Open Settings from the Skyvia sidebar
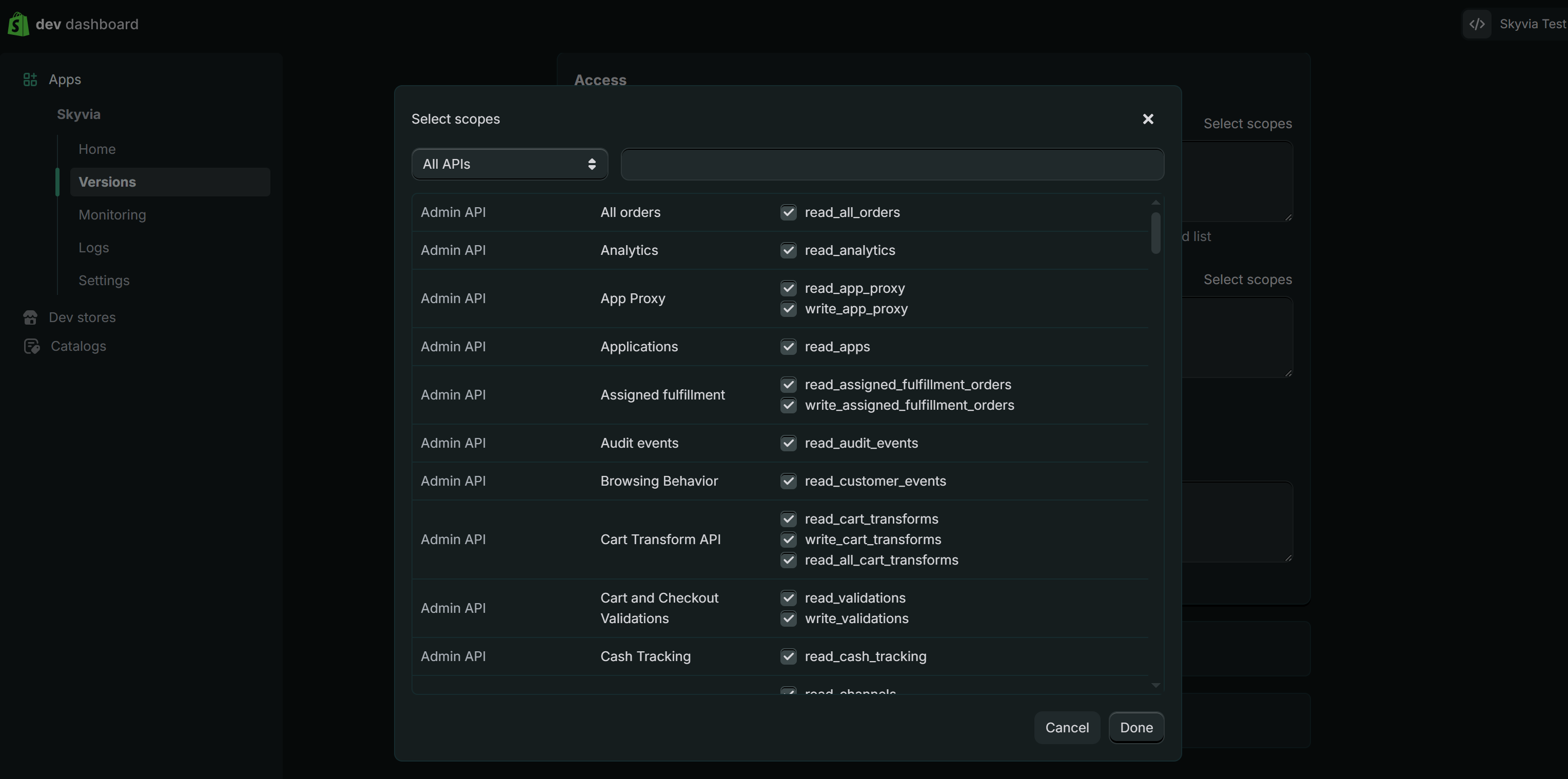 (104, 280)
